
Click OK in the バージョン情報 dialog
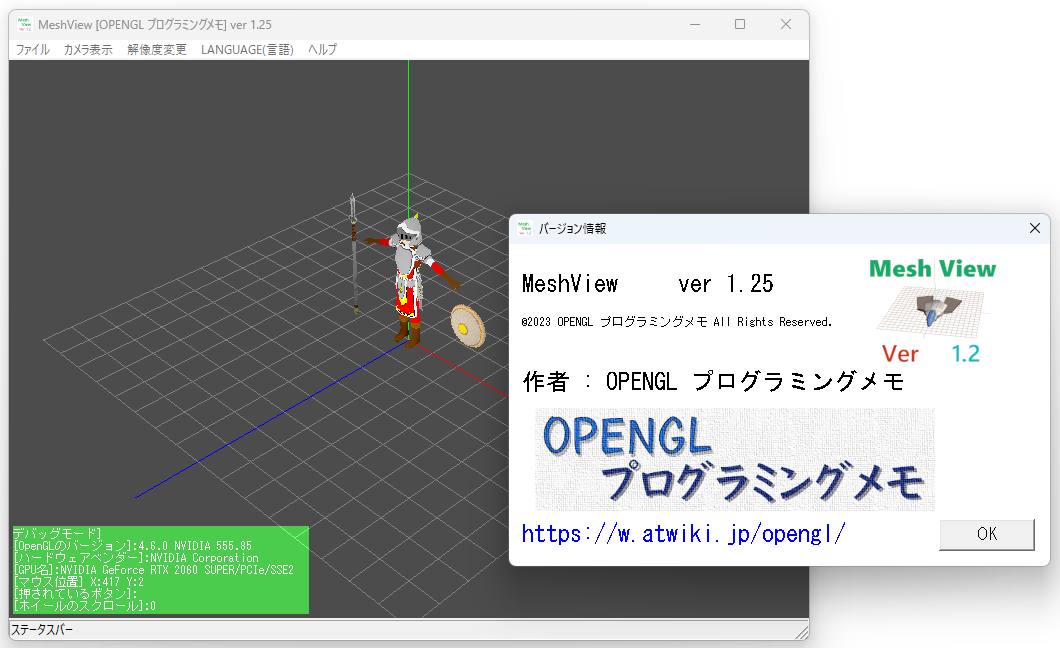986,534
